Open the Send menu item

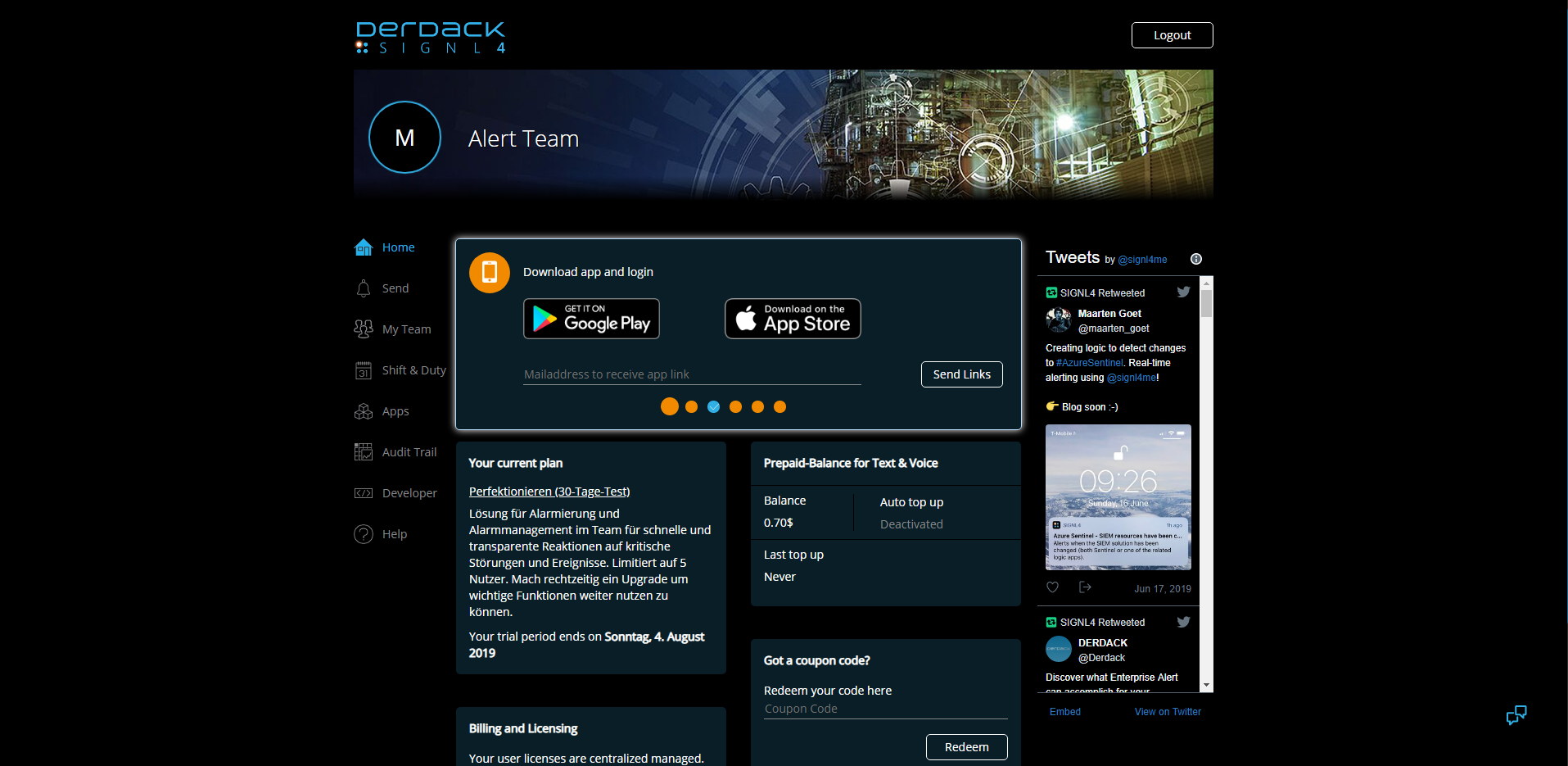(395, 288)
